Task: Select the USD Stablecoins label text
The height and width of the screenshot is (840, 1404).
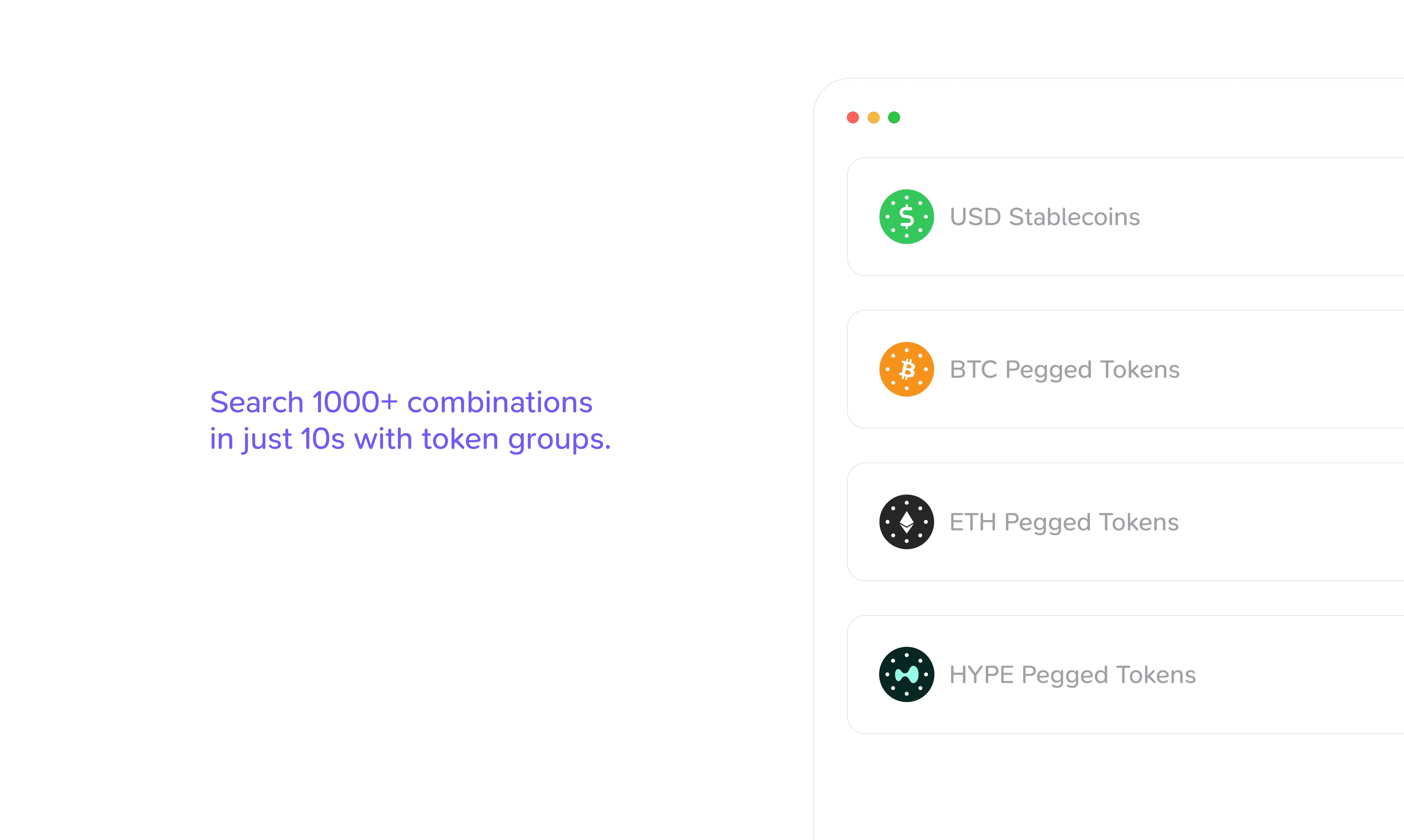Action: [1045, 217]
